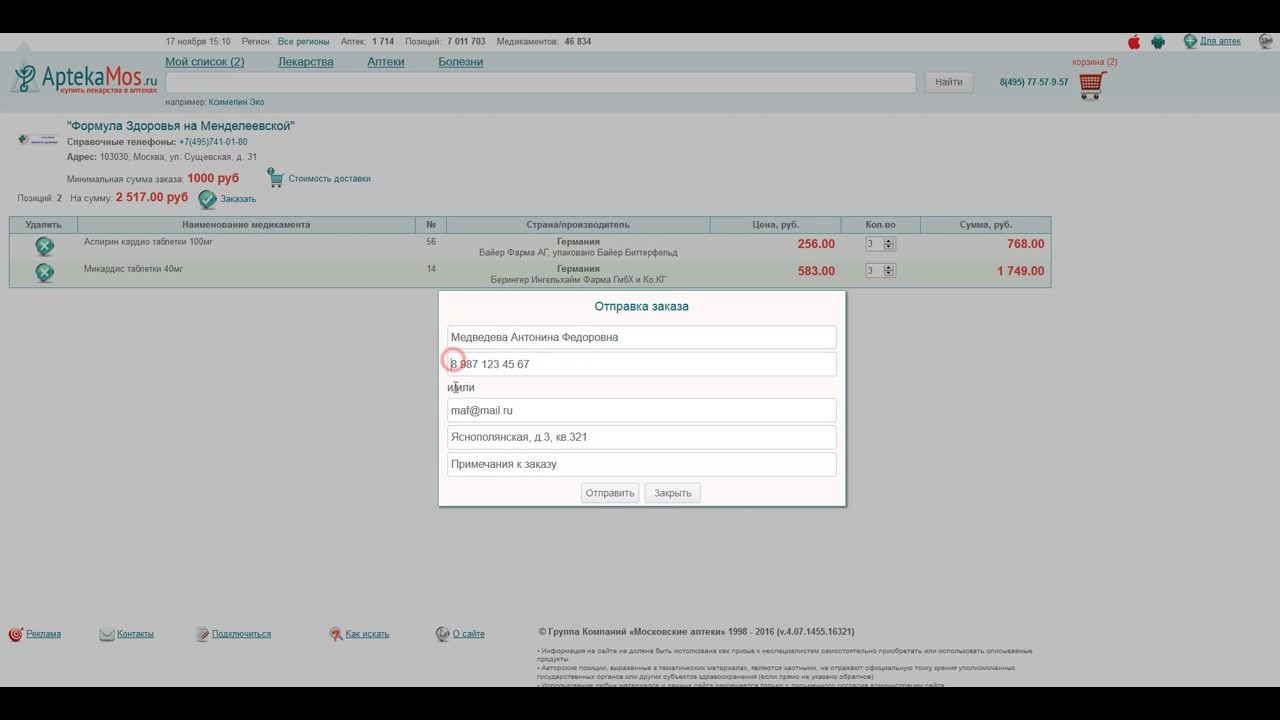The height and width of the screenshot is (720, 1280).
Task: Click the Примечания к заказу notes field
Action: coord(641,464)
